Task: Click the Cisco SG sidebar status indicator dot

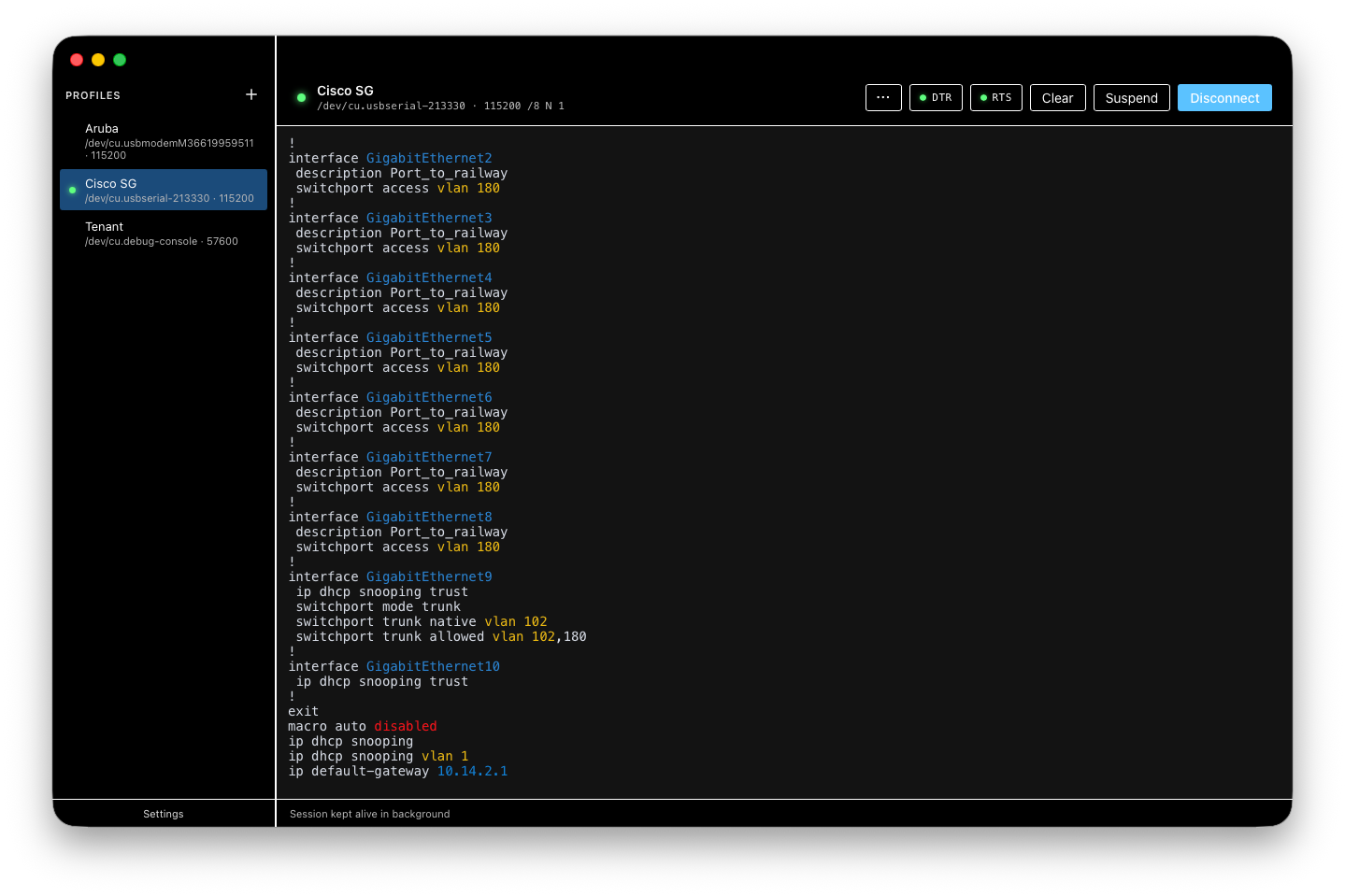Action: click(x=73, y=191)
